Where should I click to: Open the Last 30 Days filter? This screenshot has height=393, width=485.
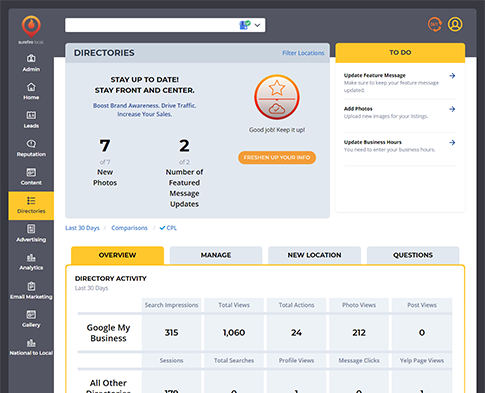(x=82, y=228)
